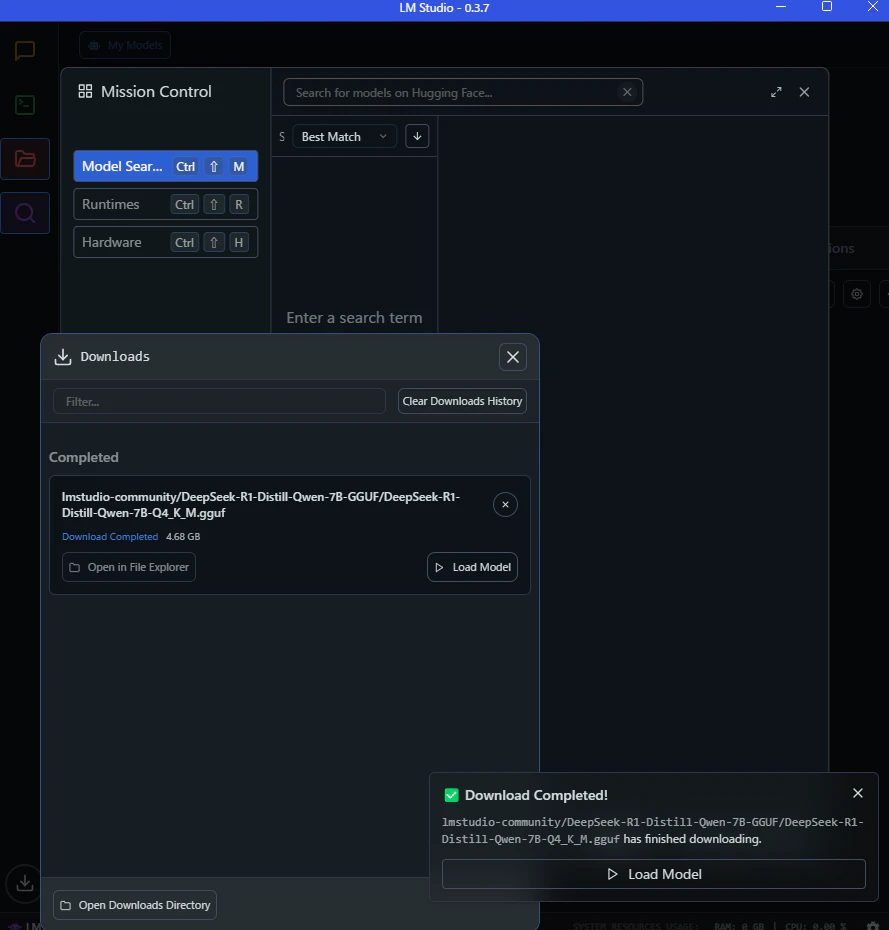The height and width of the screenshot is (930, 889).
Task: Open the Discover search sidebar icon
Action: coord(25,213)
